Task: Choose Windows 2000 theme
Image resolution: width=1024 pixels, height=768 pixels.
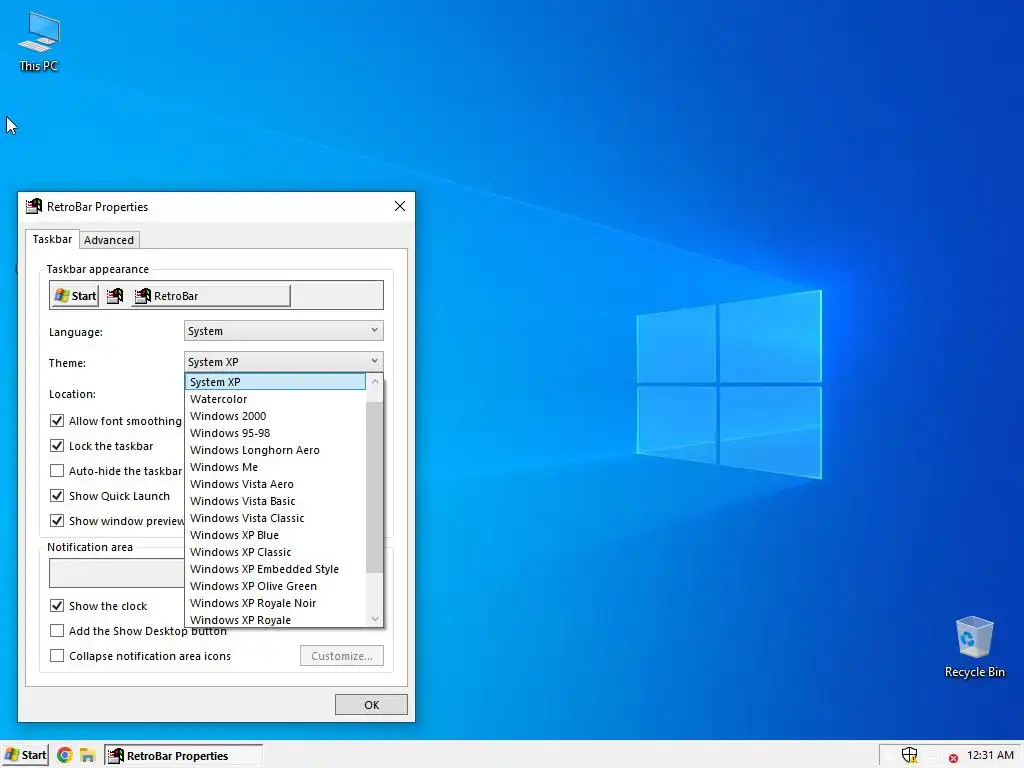Action: pyautogui.click(x=275, y=416)
